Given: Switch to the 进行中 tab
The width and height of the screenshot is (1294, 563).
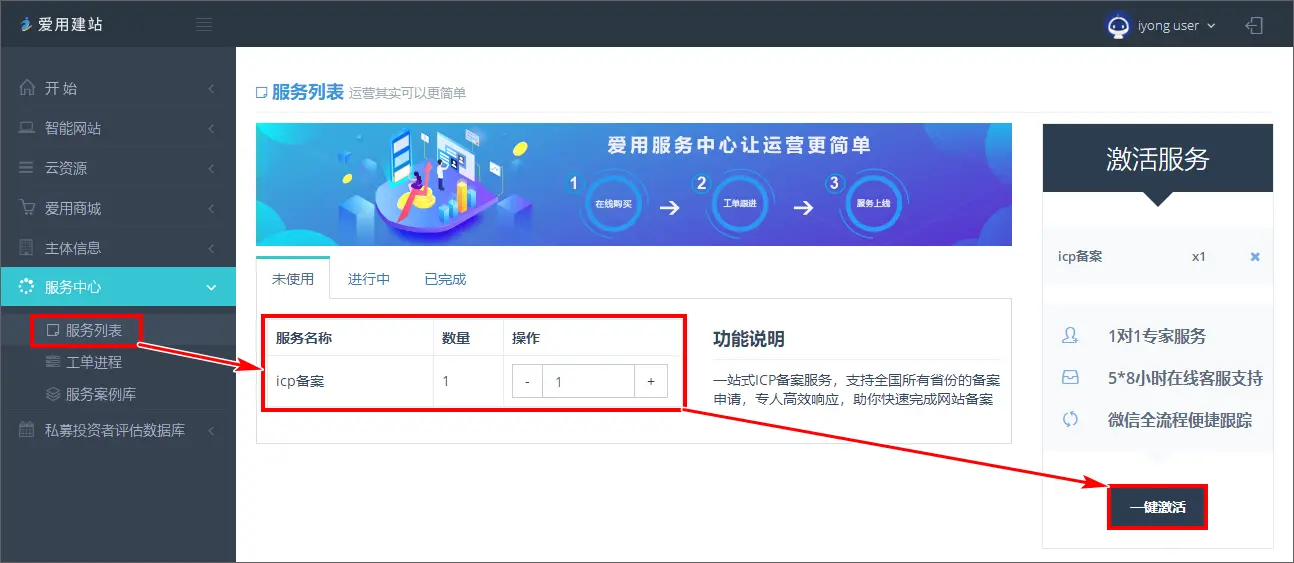Looking at the screenshot, I should 369,279.
